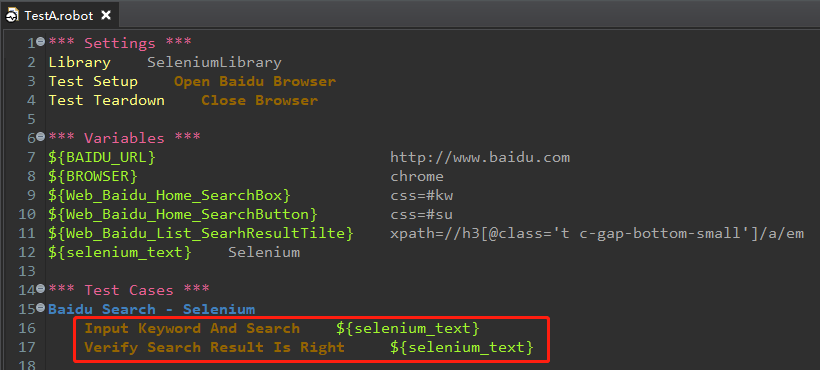This screenshot has height=370, width=820.
Task: Click the chrome value on line 8
Action: click(x=417, y=177)
